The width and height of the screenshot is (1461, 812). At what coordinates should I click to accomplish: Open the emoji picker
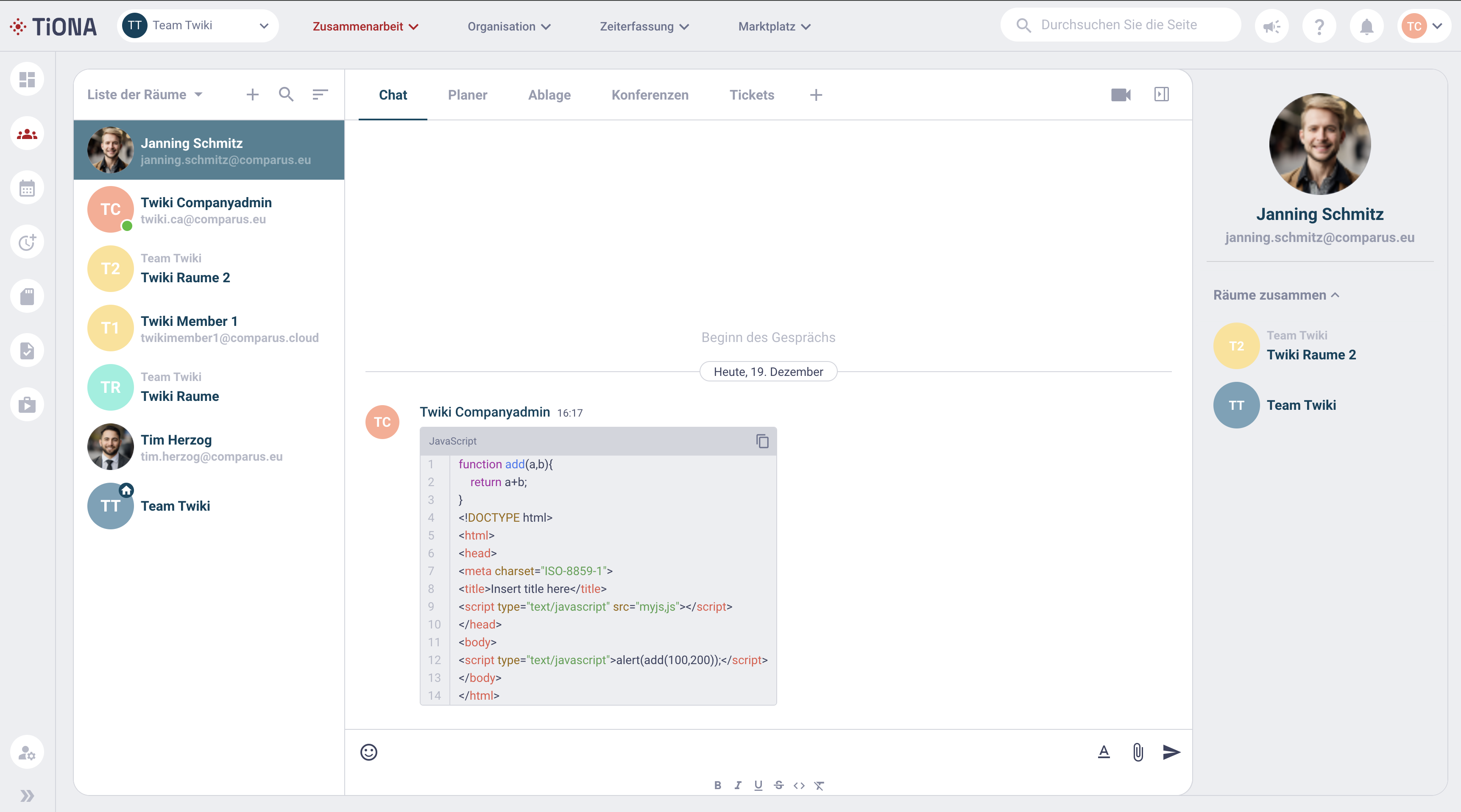pos(369,752)
